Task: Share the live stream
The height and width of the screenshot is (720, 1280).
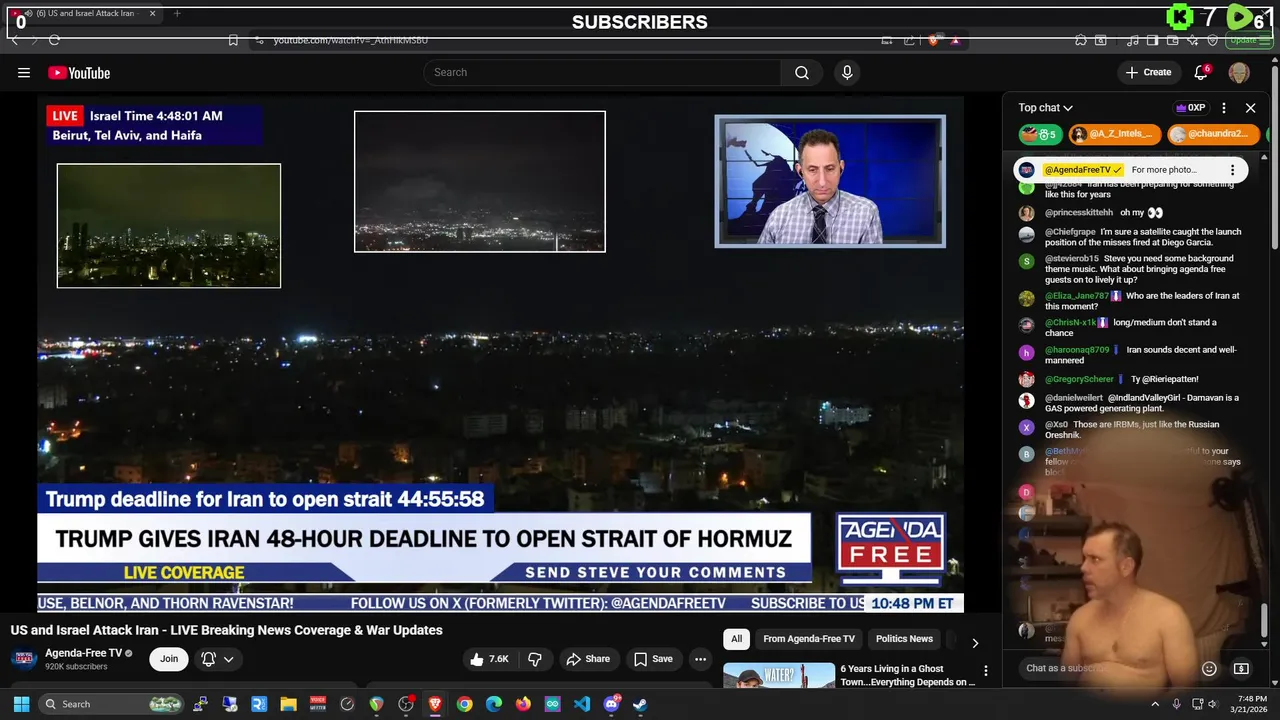Action: (x=588, y=659)
